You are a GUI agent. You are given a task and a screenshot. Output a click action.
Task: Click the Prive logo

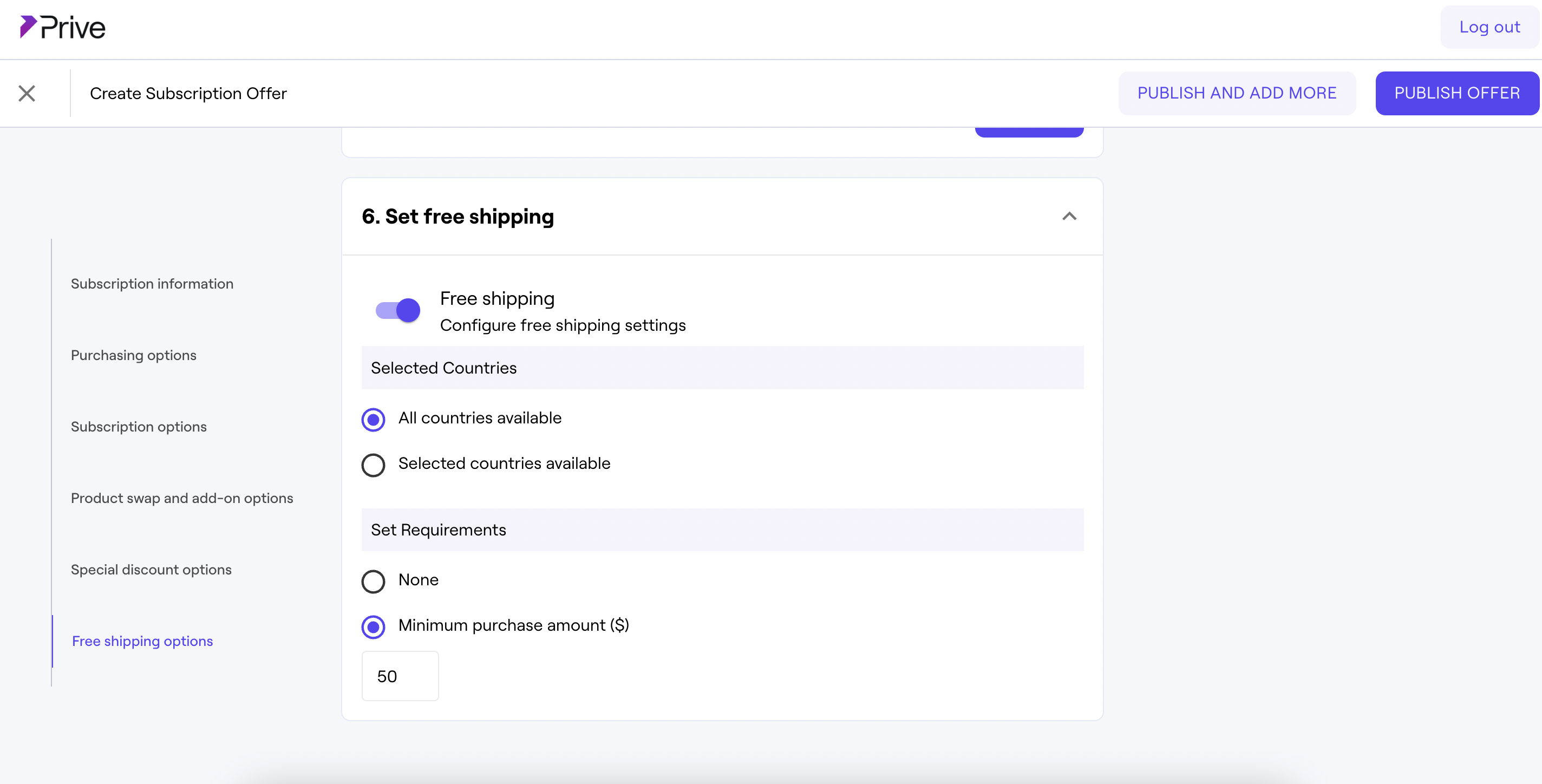[63, 28]
